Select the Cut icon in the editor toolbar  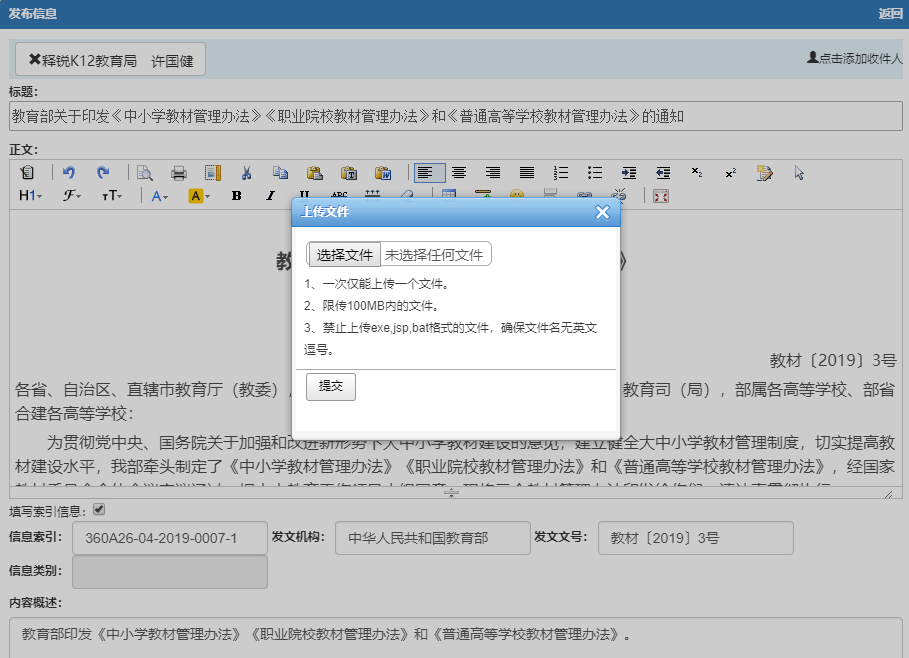[x=247, y=172]
